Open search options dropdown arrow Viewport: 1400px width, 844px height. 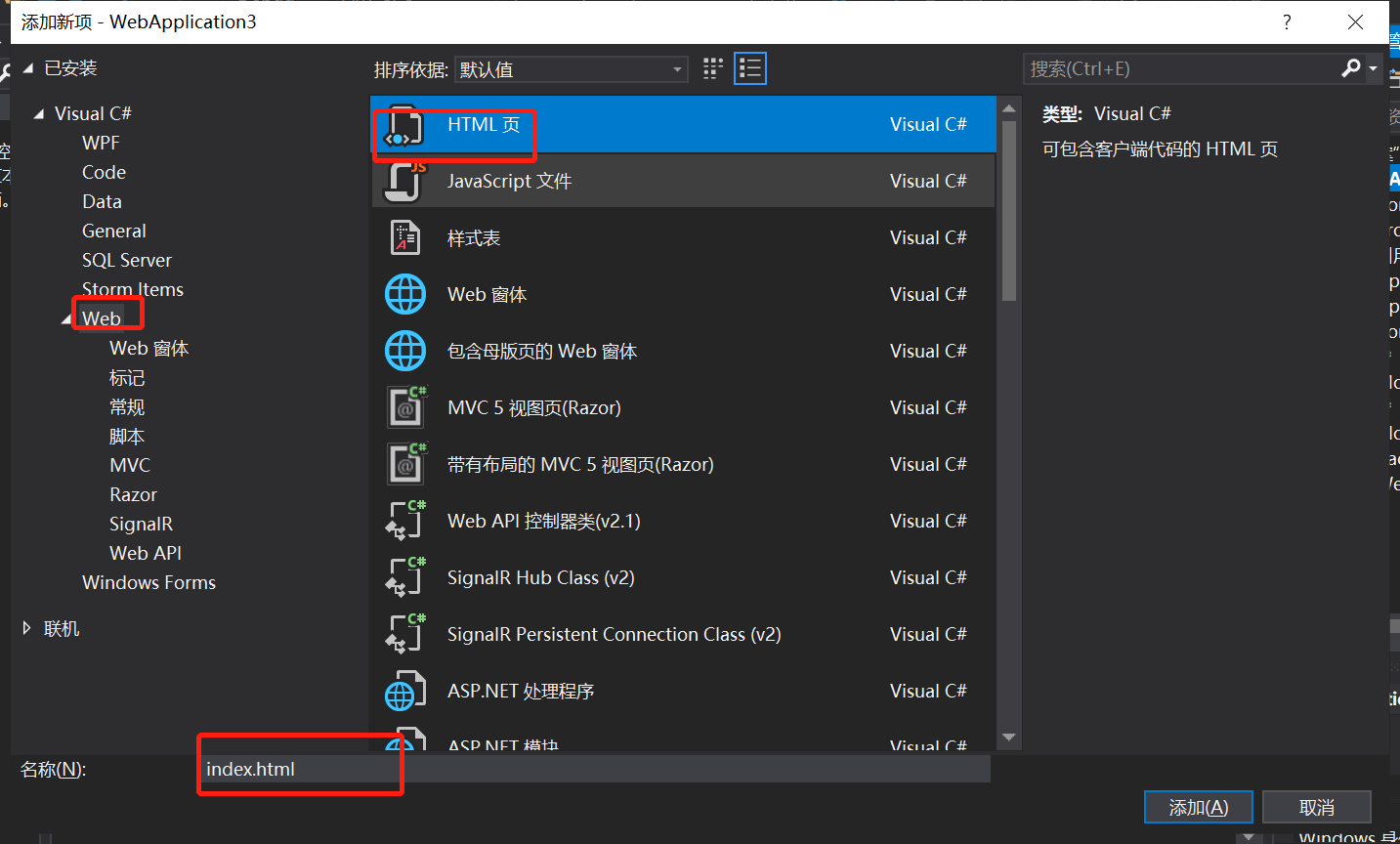click(x=1373, y=68)
